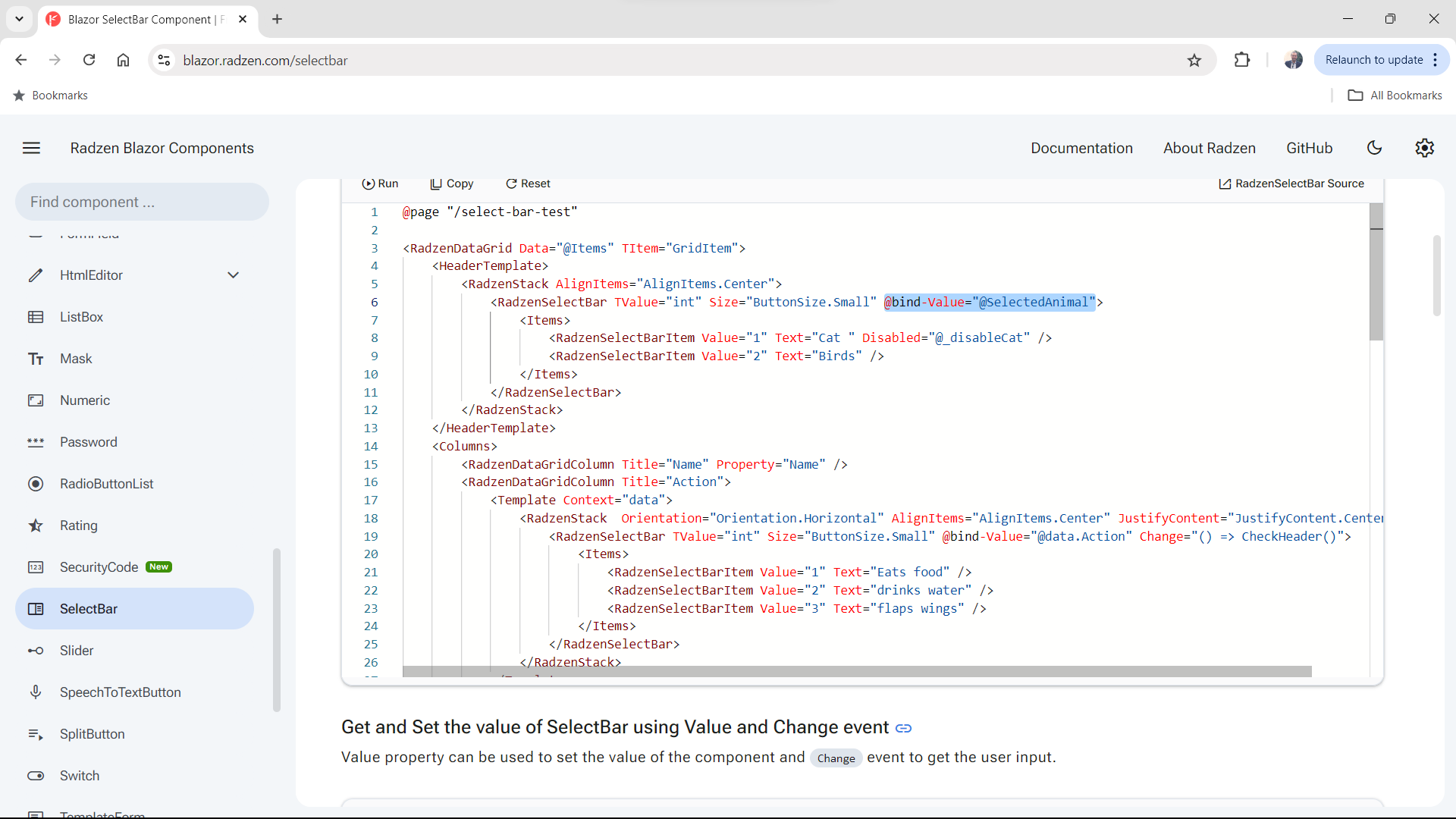View site information icon

click(164, 60)
